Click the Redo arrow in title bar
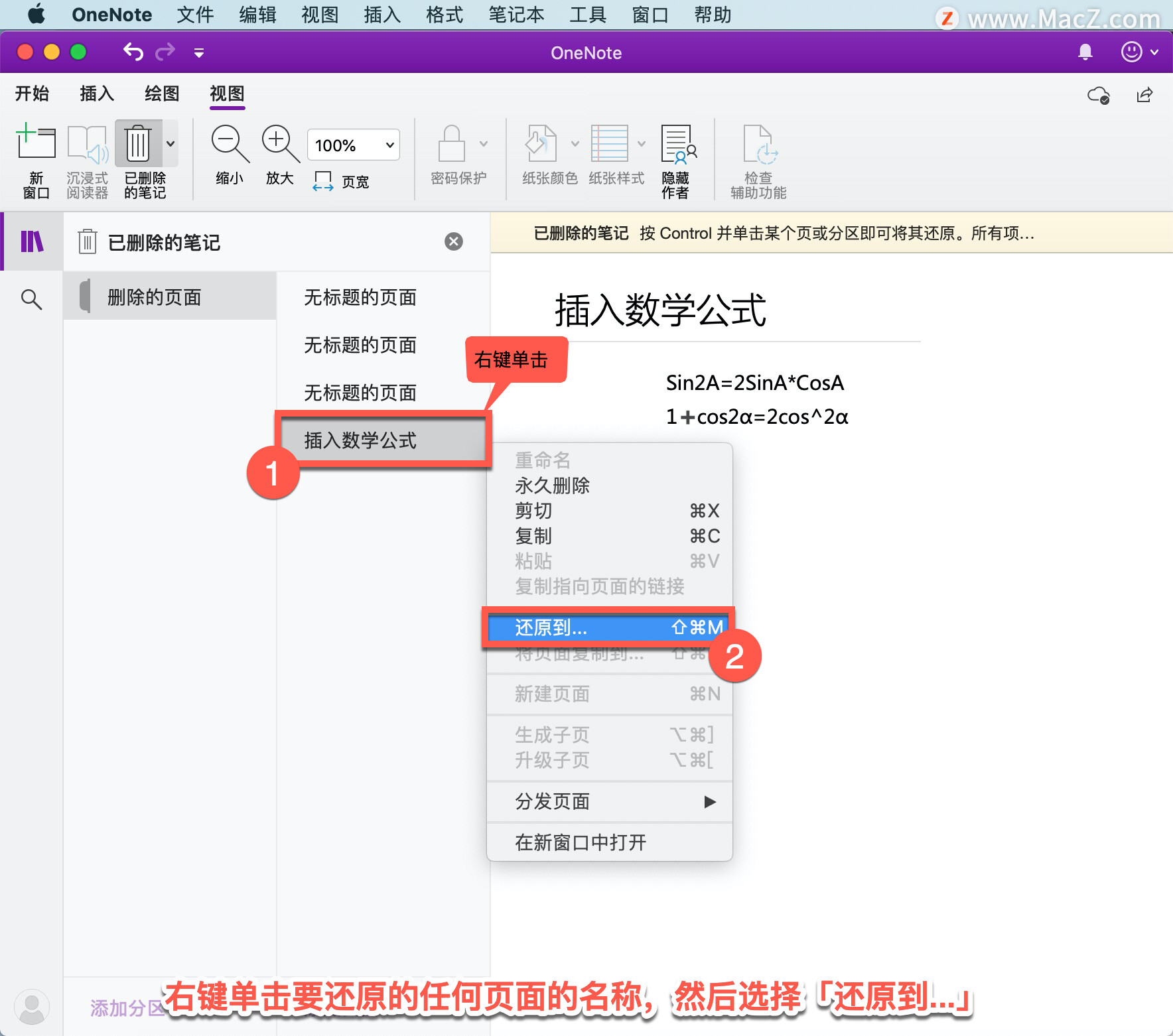This screenshot has width=1173, height=1036. [165, 51]
